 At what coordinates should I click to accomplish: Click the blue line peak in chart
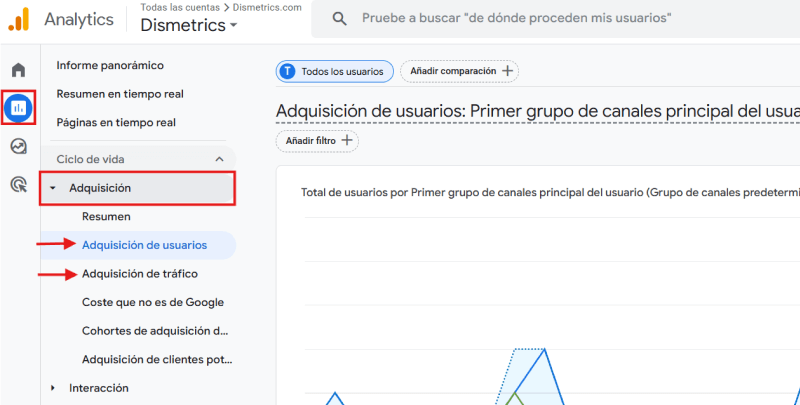pyautogui.click(x=544, y=349)
